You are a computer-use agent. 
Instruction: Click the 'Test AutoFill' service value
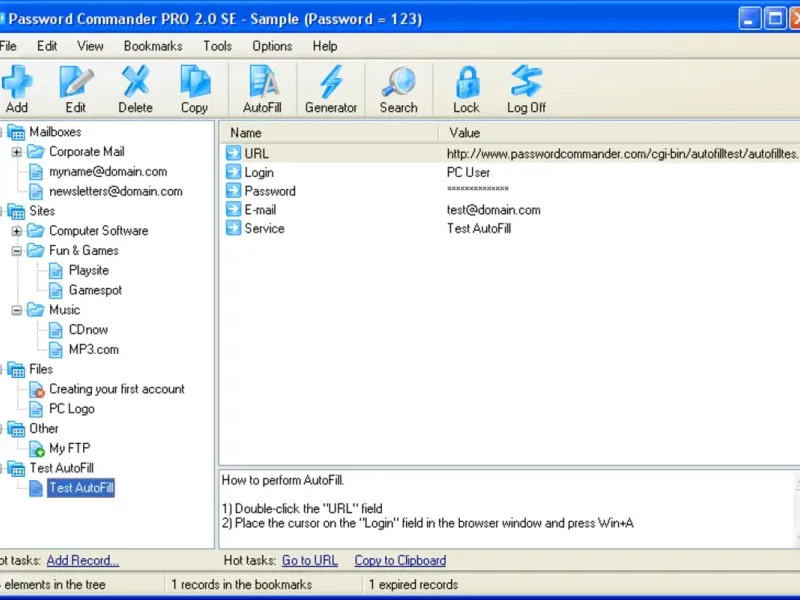479,229
